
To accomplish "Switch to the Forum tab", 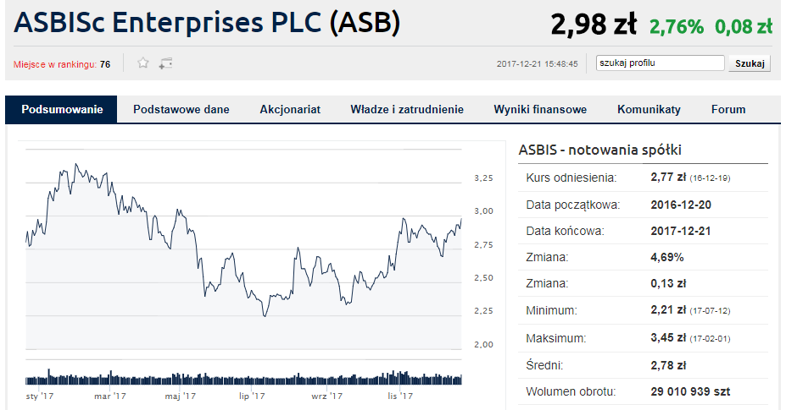I will pyautogui.click(x=728, y=109).
